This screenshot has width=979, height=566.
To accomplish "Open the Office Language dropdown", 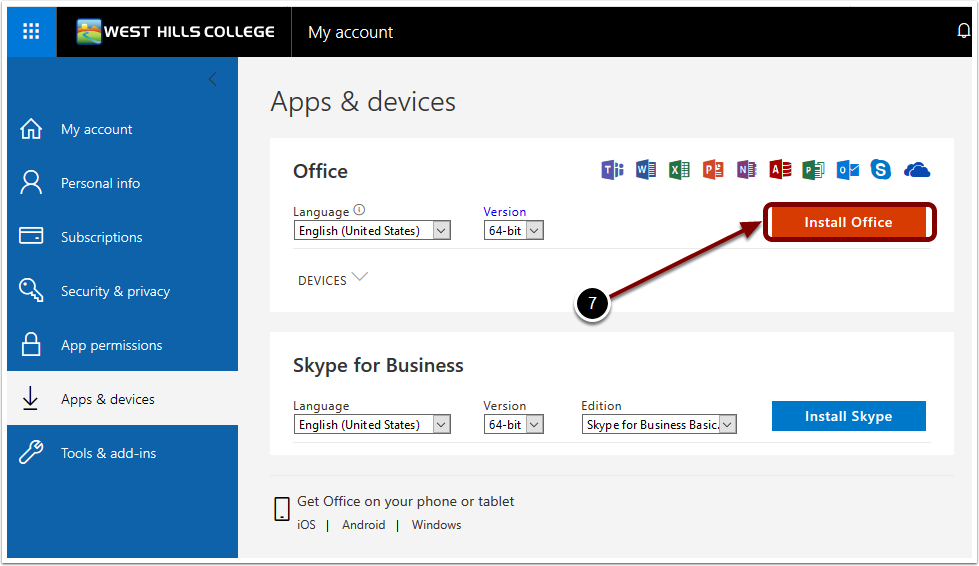I will [x=372, y=230].
